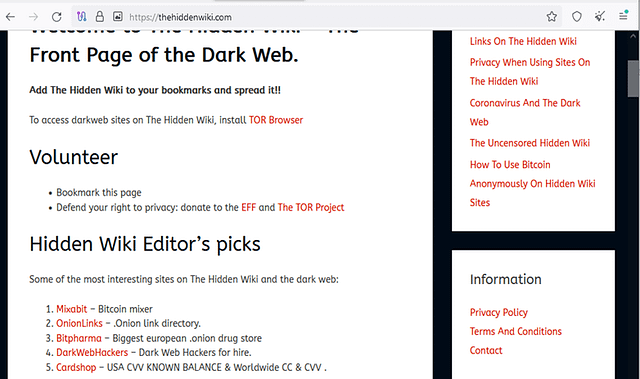
Task: Open the shield protection icon
Action: coord(576,17)
